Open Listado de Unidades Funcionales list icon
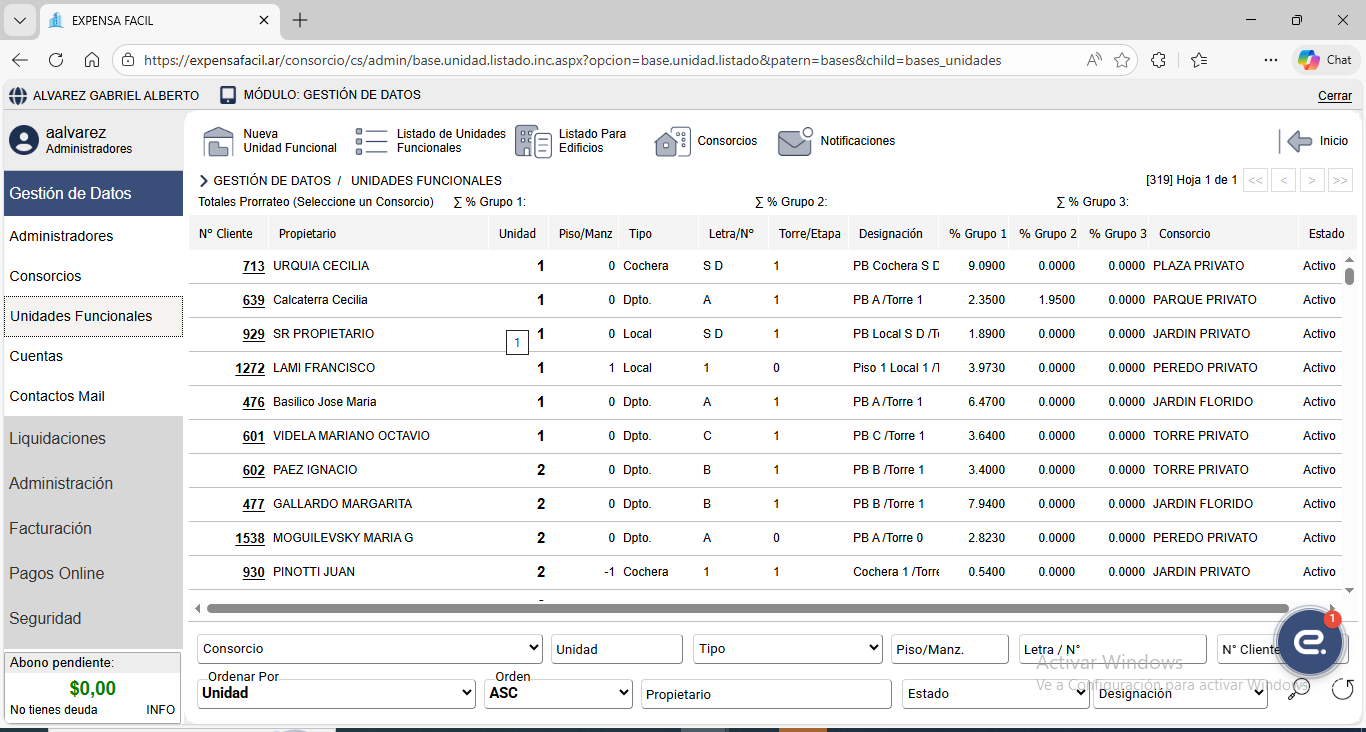 (x=371, y=141)
